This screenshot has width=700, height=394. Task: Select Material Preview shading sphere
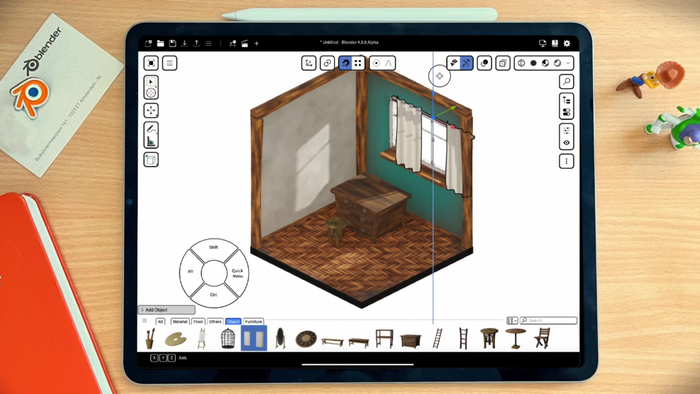click(x=546, y=63)
